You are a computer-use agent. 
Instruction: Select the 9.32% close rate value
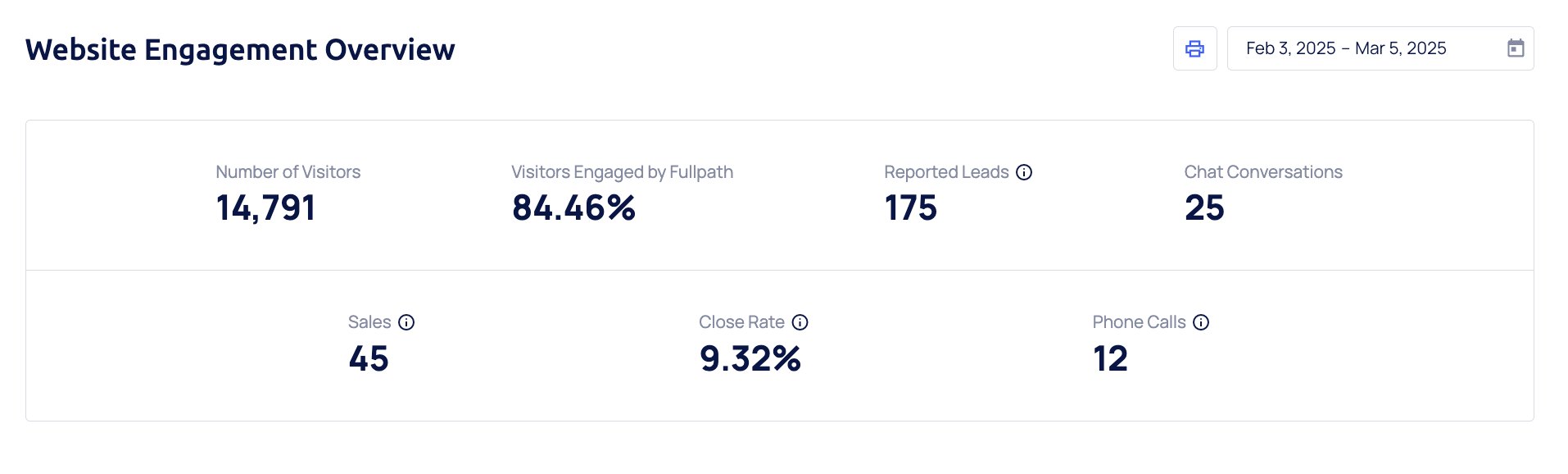[750, 359]
